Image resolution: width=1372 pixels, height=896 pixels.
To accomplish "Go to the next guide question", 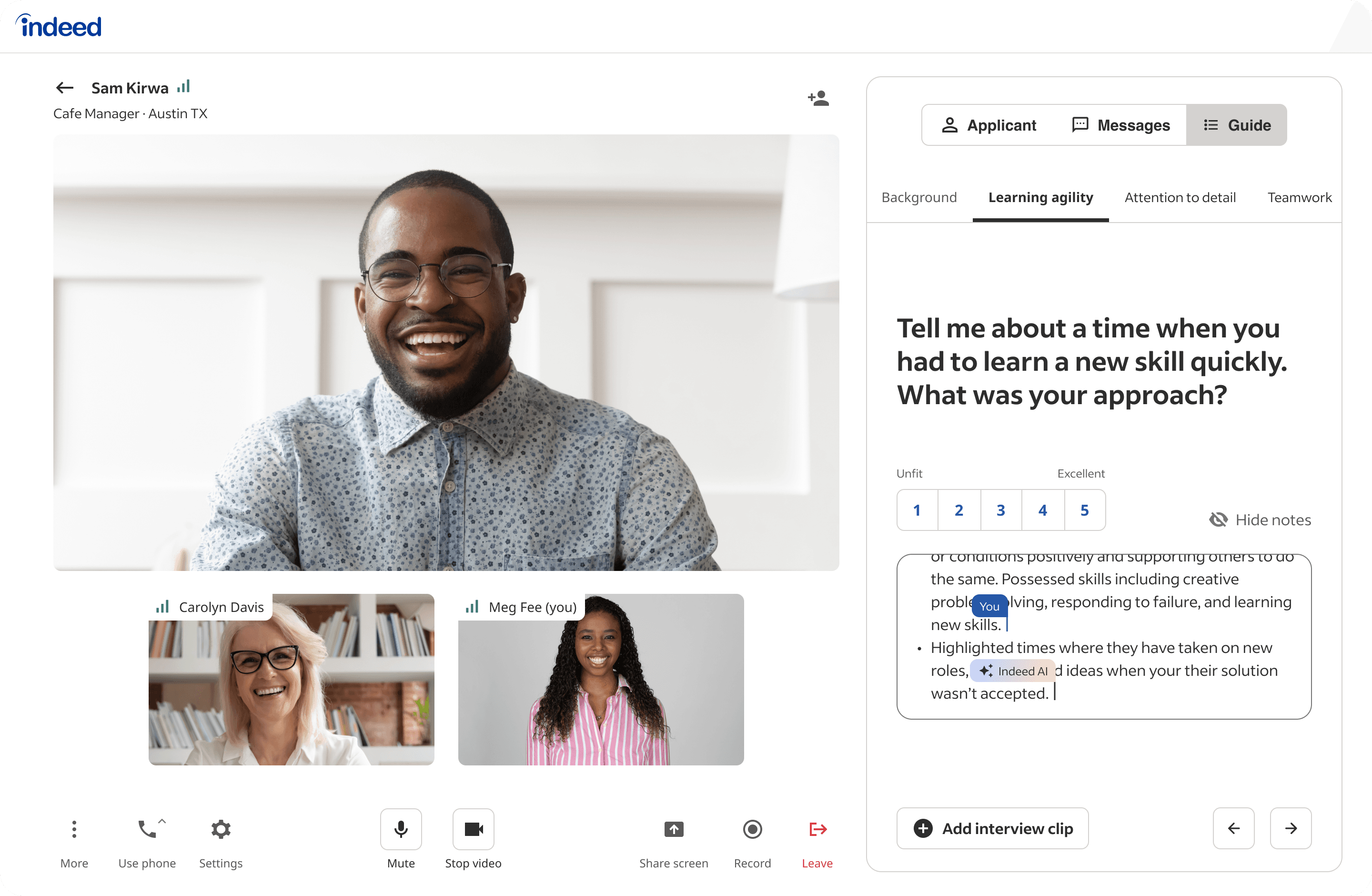I will coord(1290,828).
